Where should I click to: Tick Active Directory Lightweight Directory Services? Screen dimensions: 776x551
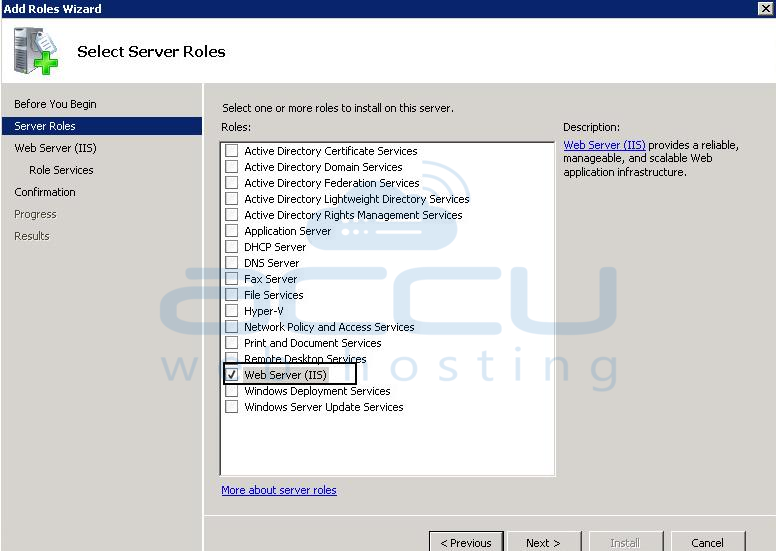tap(231, 199)
